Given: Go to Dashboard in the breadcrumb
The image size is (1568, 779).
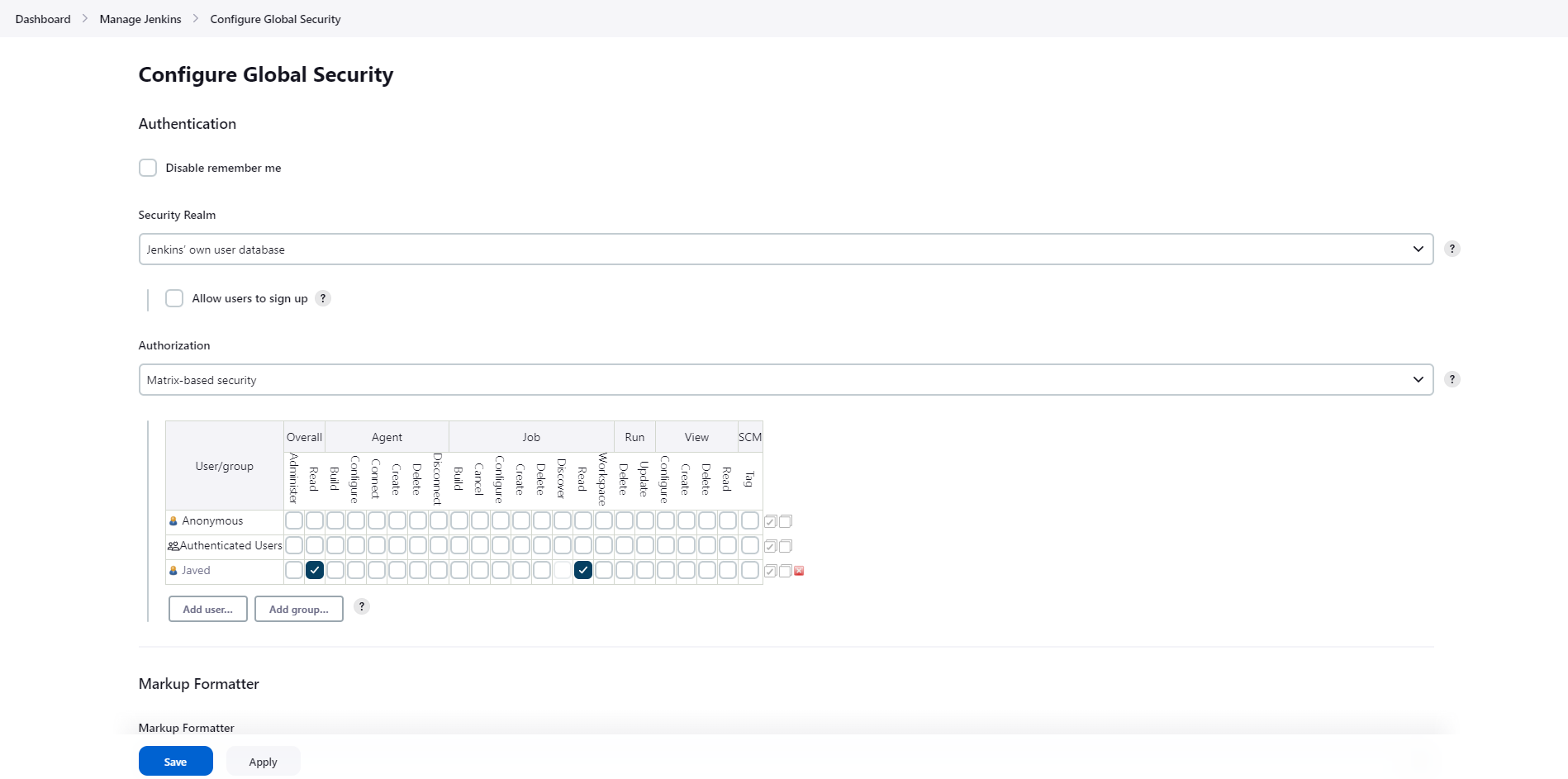Looking at the screenshot, I should (43, 19).
